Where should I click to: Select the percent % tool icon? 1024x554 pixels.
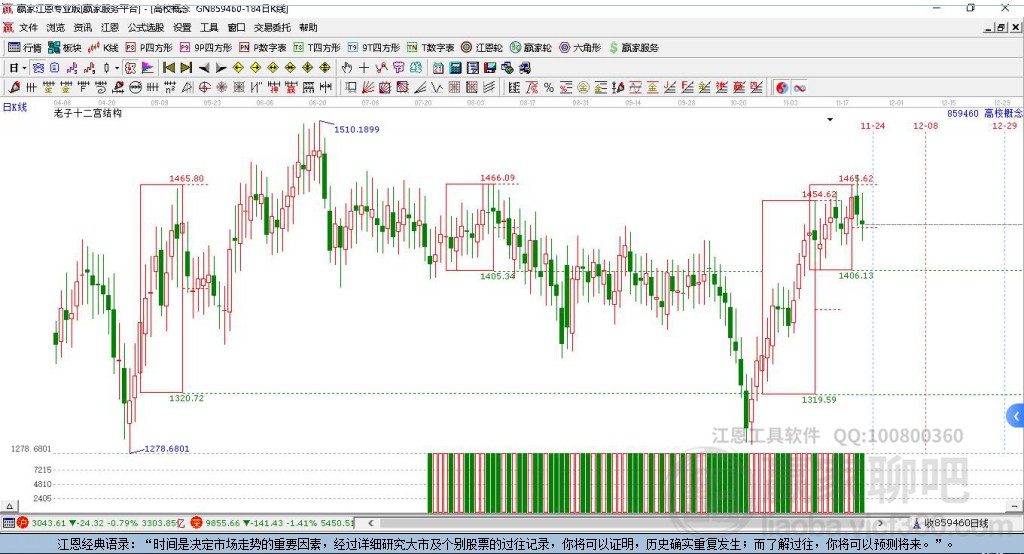[549, 88]
